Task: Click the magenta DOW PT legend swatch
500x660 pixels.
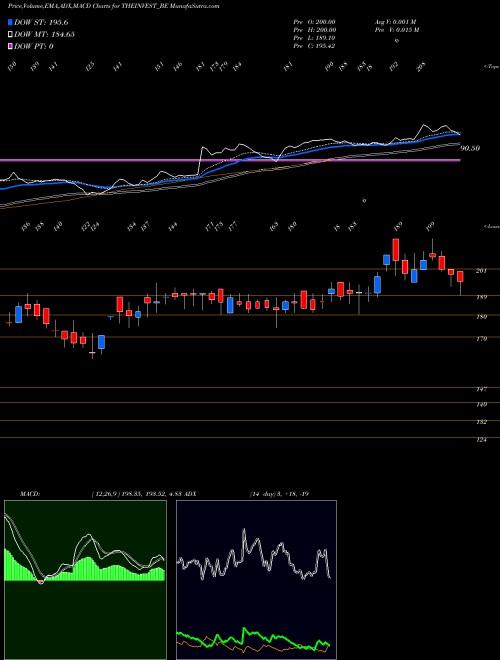Action: pos(10,46)
